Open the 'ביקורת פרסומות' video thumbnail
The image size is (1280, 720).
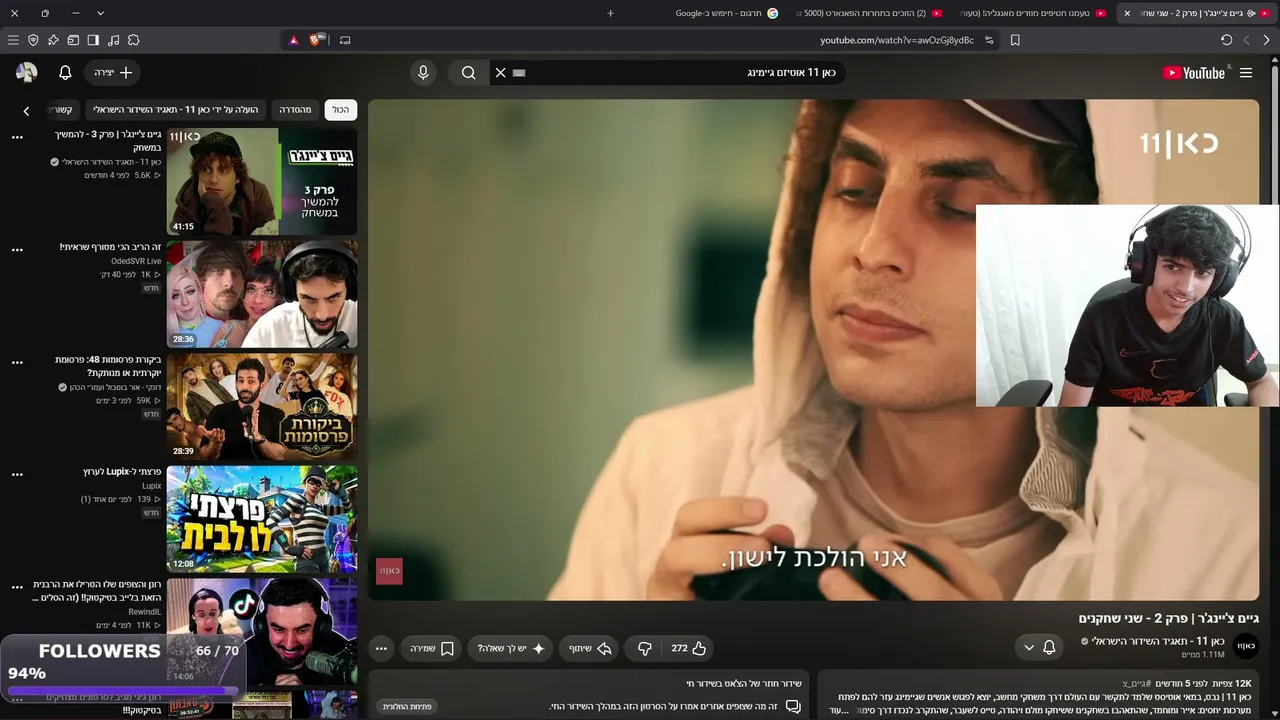pyautogui.click(x=262, y=407)
